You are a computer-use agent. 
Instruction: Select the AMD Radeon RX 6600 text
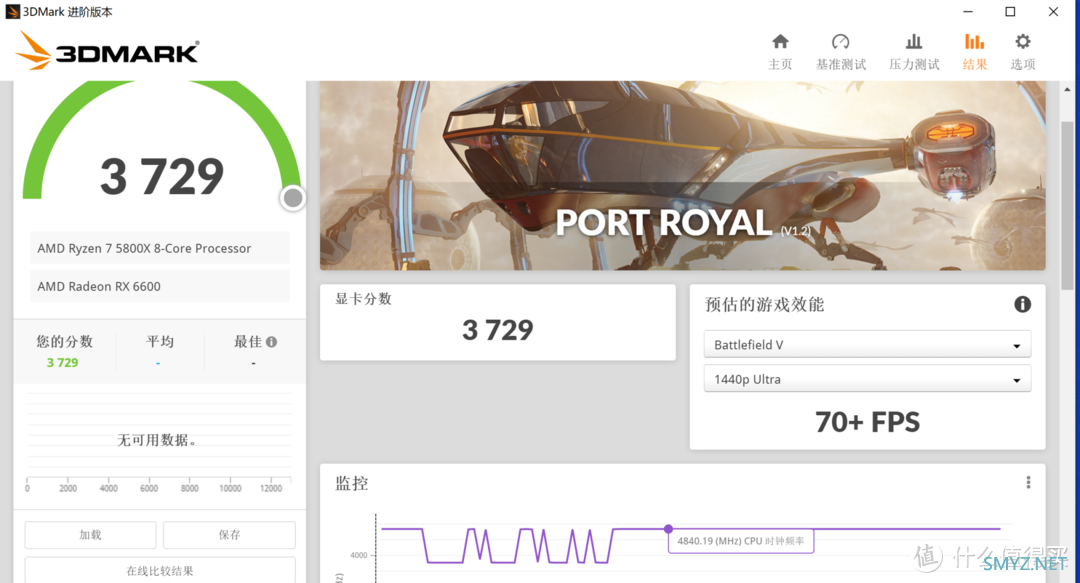[98, 286]
